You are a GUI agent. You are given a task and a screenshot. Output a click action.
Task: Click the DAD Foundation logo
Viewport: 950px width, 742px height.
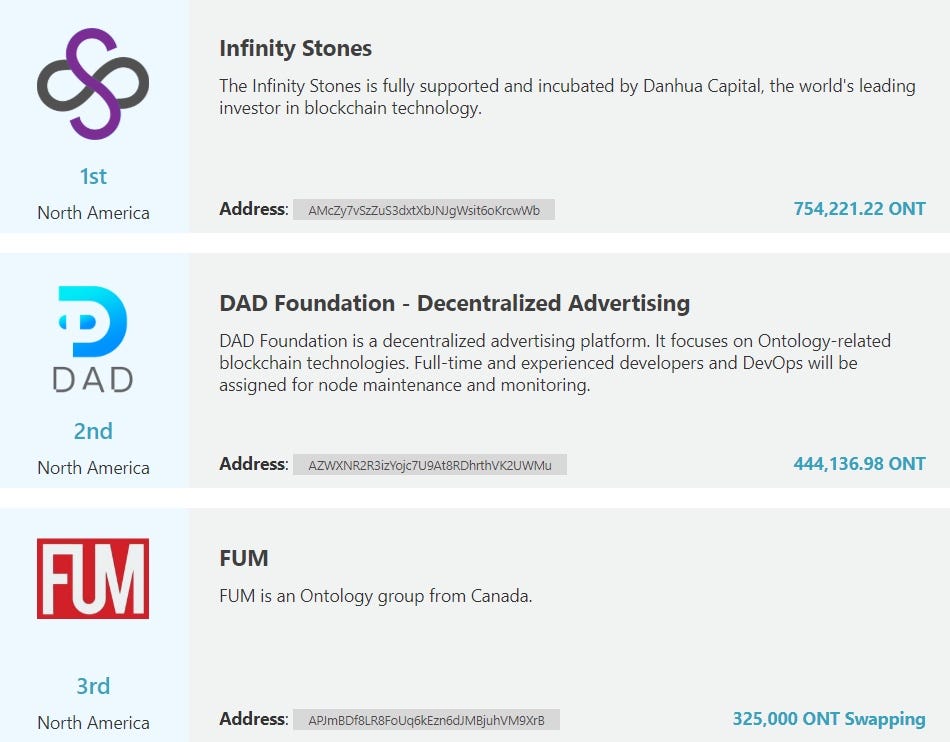(x=93, y=339)
